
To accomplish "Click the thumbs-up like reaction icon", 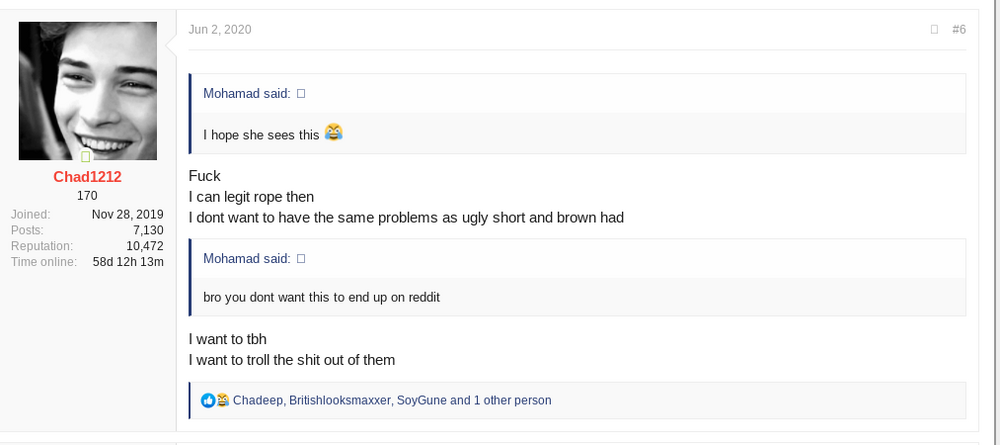I will point(208,400).
